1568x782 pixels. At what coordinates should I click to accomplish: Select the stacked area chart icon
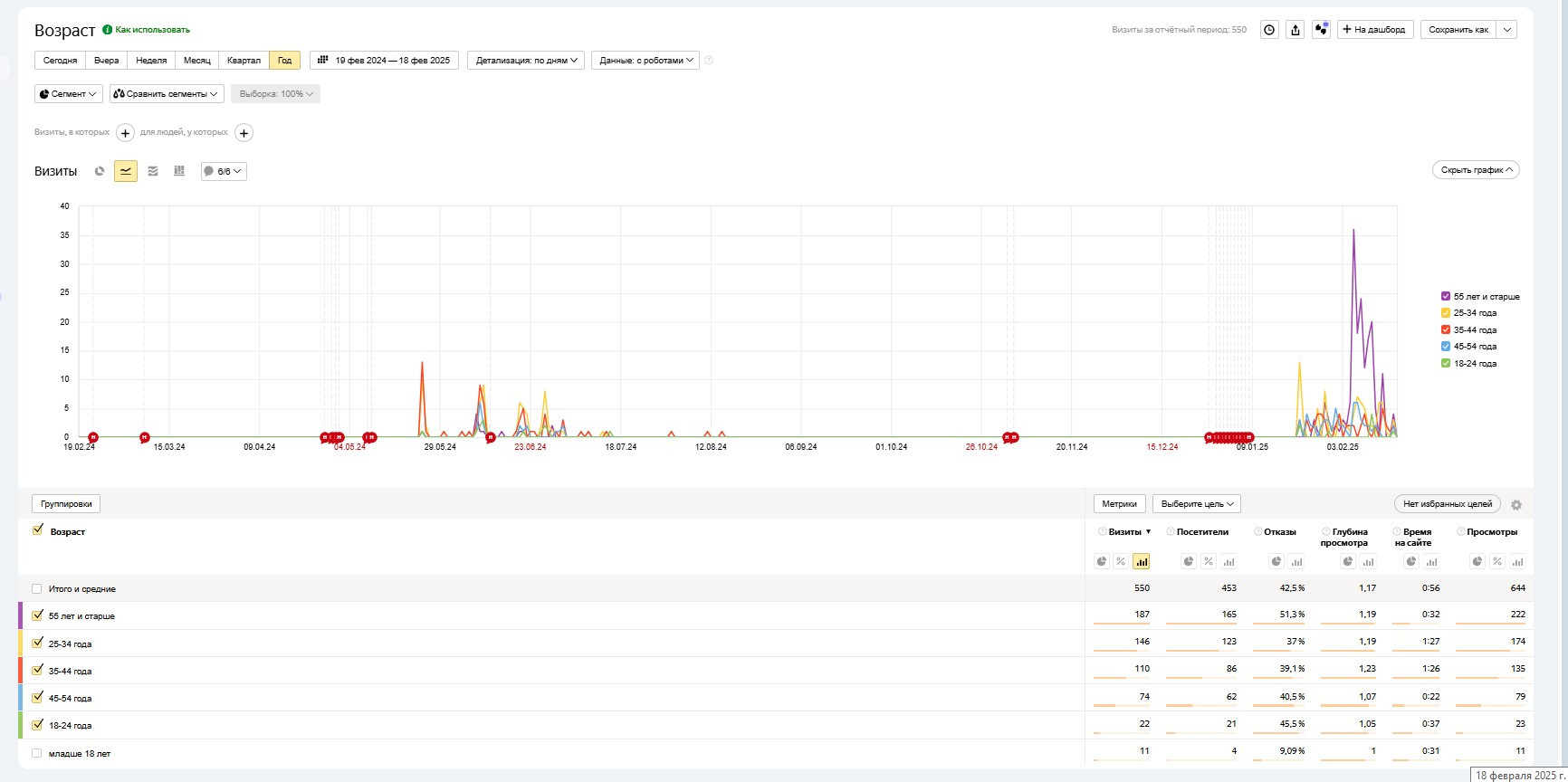pyautogui.click(x=153, y=171)
